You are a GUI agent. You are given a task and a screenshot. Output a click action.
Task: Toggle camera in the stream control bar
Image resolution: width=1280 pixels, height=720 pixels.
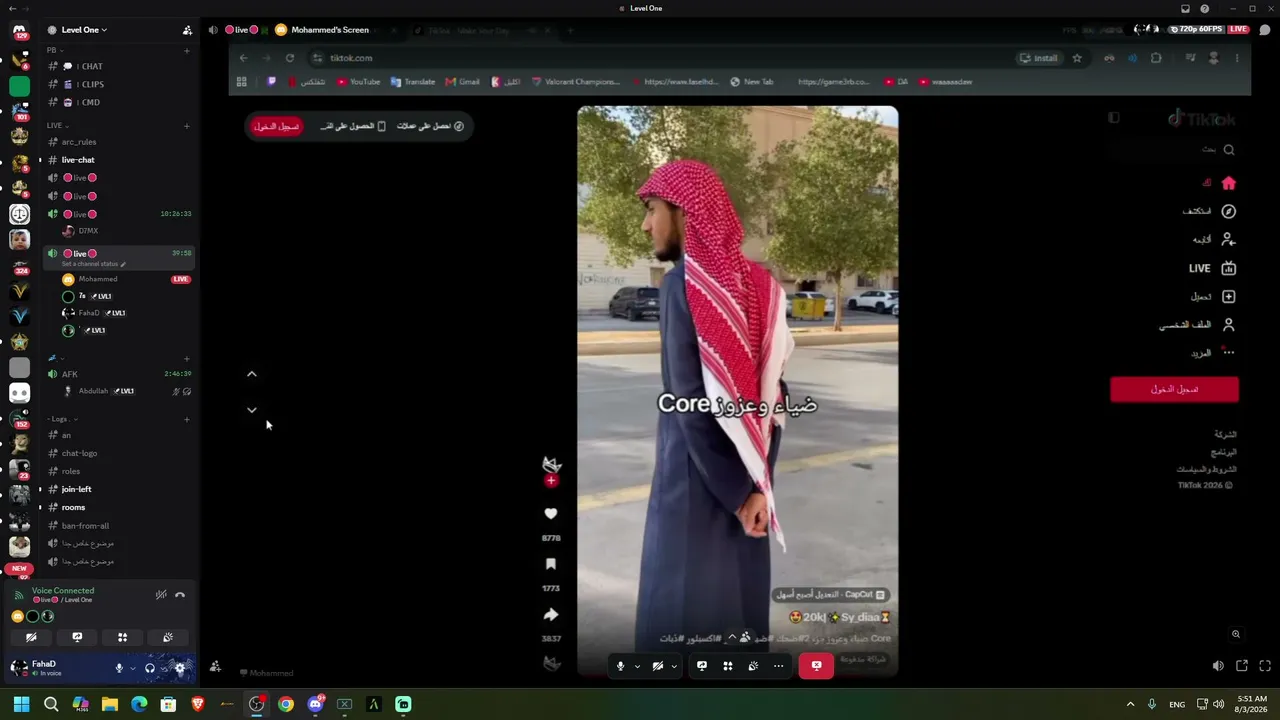click(657, 666)
